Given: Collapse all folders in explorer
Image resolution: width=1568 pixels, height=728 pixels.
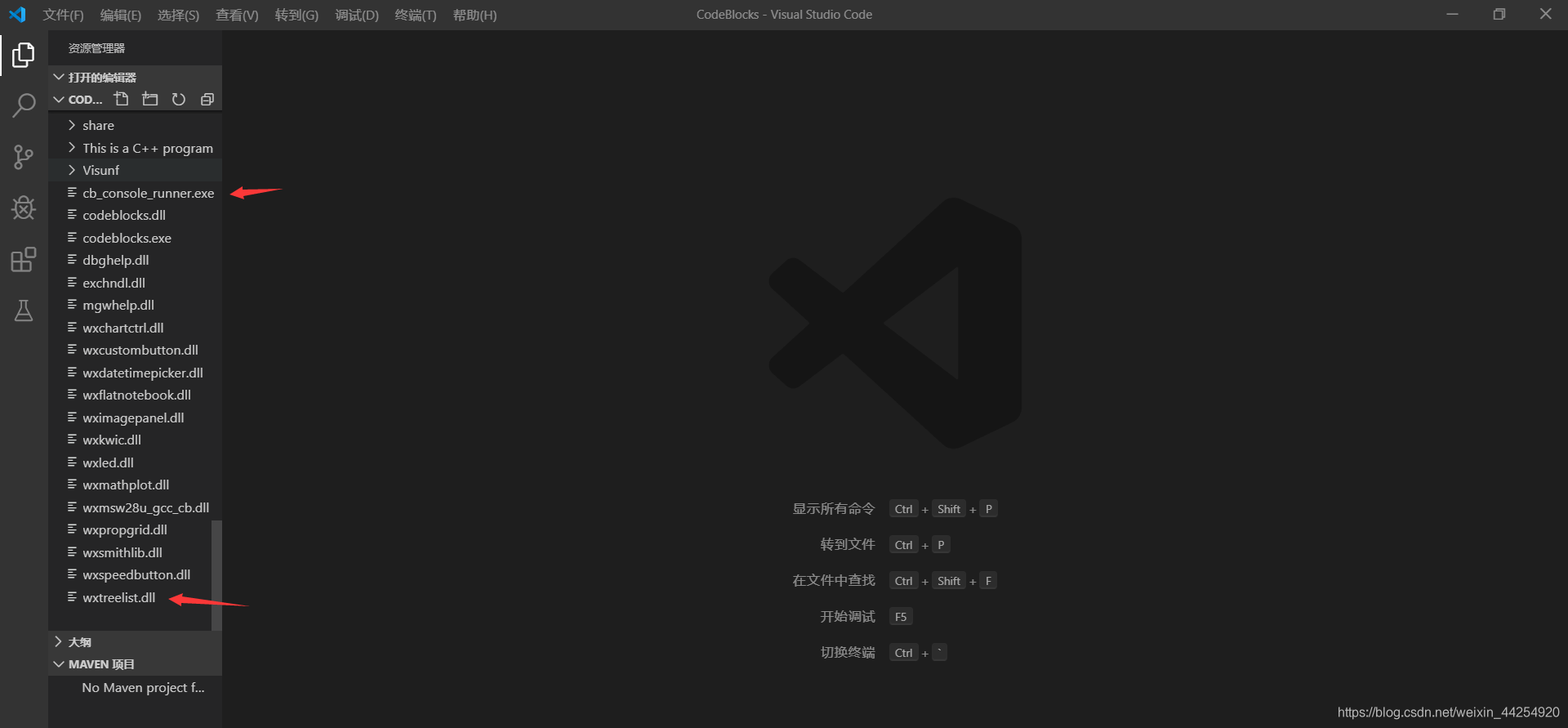Looking at the screenshot, I should (207, 99).
